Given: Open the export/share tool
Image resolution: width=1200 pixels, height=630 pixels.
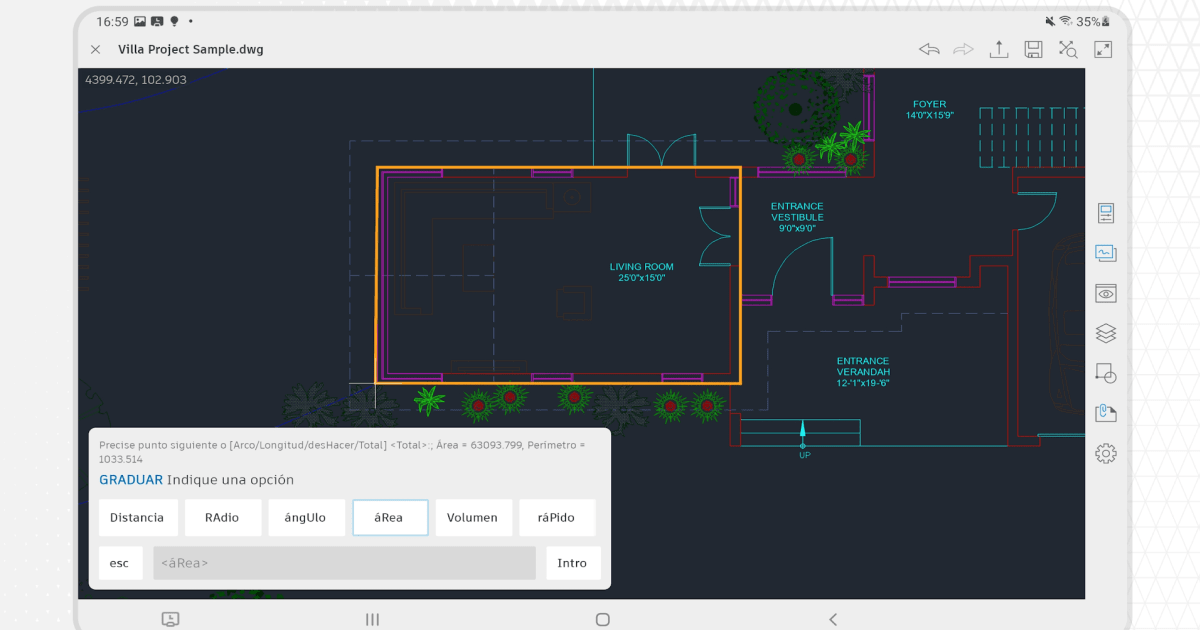Looking at the screenshot, I should 998,48.
